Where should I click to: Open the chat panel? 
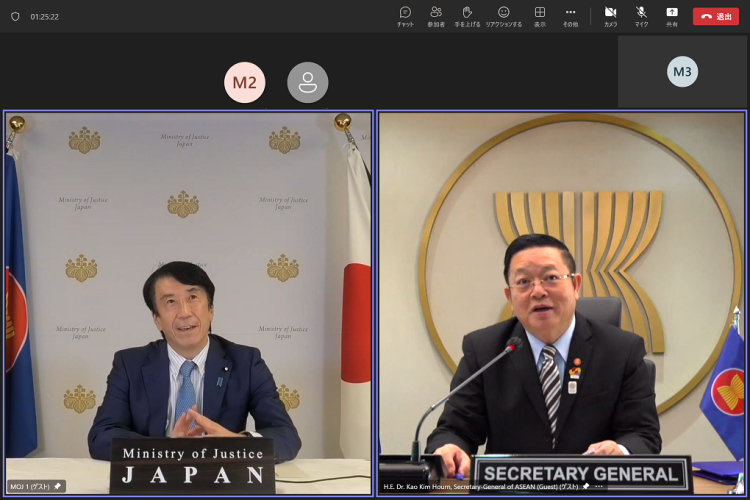tap(405, 16)
